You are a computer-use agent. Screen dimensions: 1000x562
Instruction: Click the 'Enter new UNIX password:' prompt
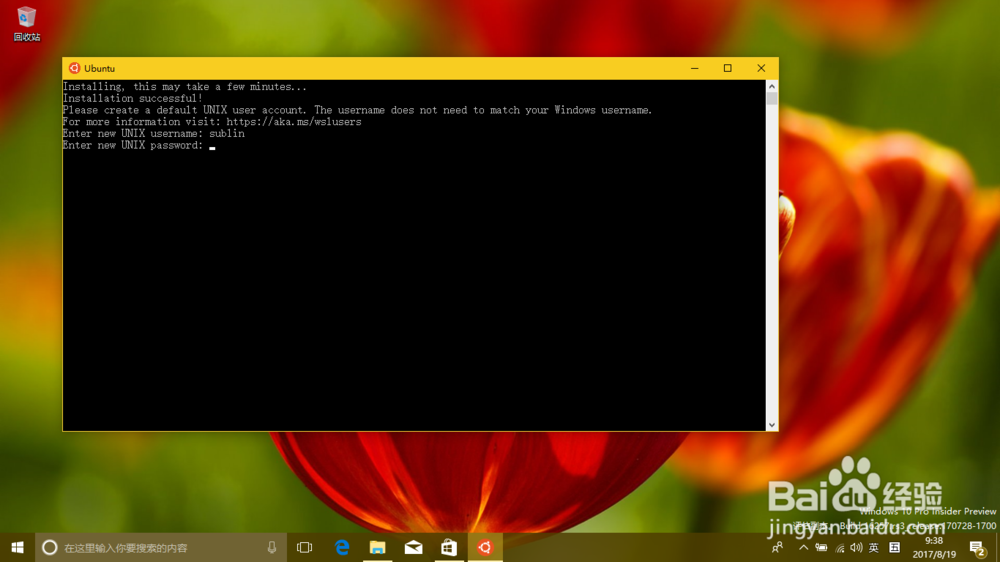click(133, 145)
